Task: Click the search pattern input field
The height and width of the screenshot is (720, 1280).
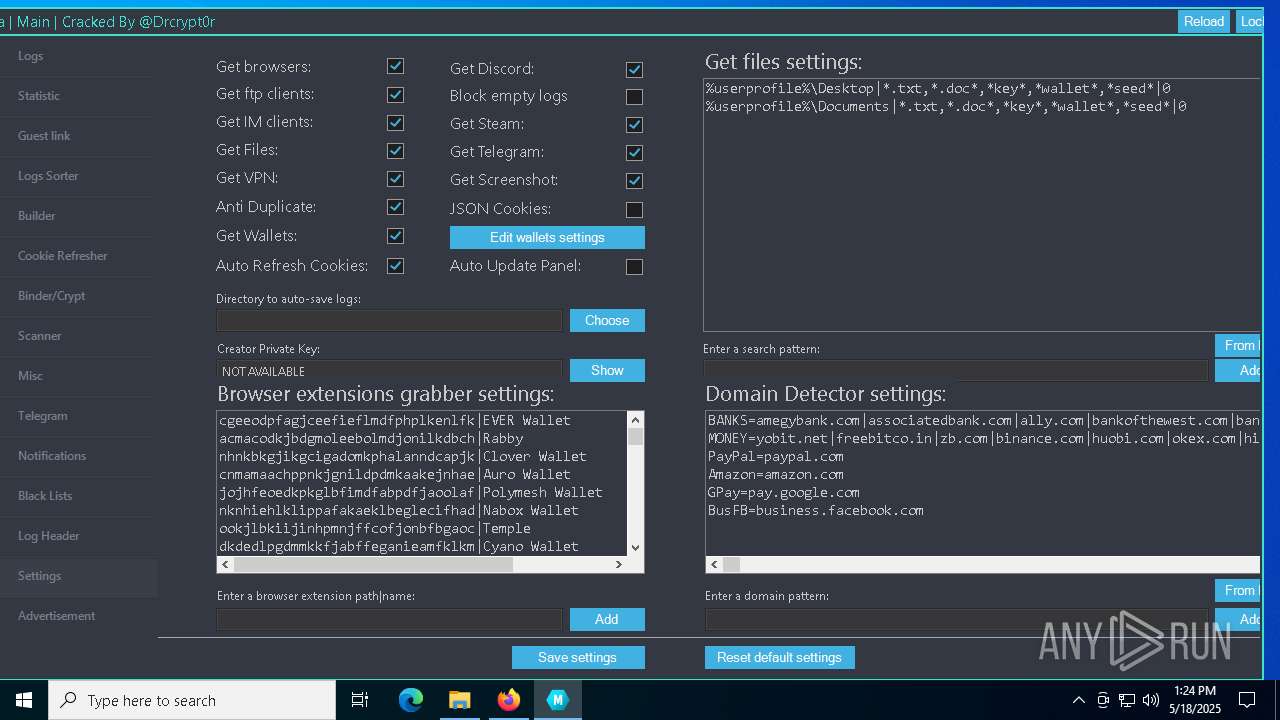Action: tap(956, 370)
